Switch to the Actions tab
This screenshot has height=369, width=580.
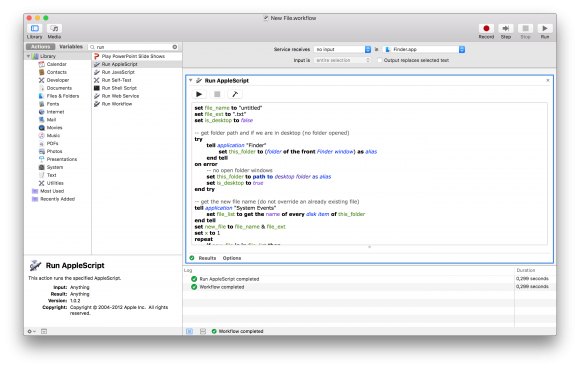point(41,47)
